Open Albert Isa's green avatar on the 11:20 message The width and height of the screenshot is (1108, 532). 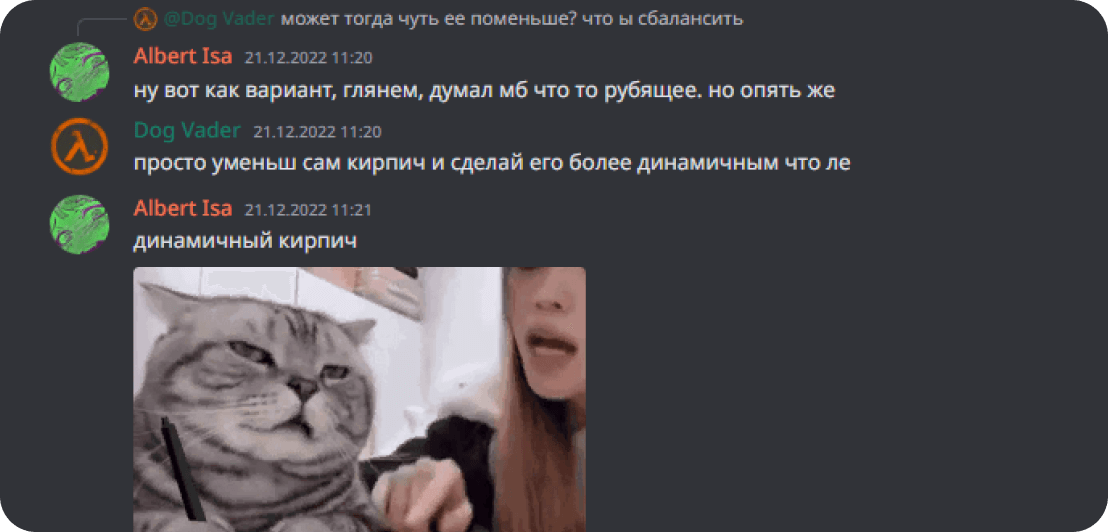click(79, 72)
